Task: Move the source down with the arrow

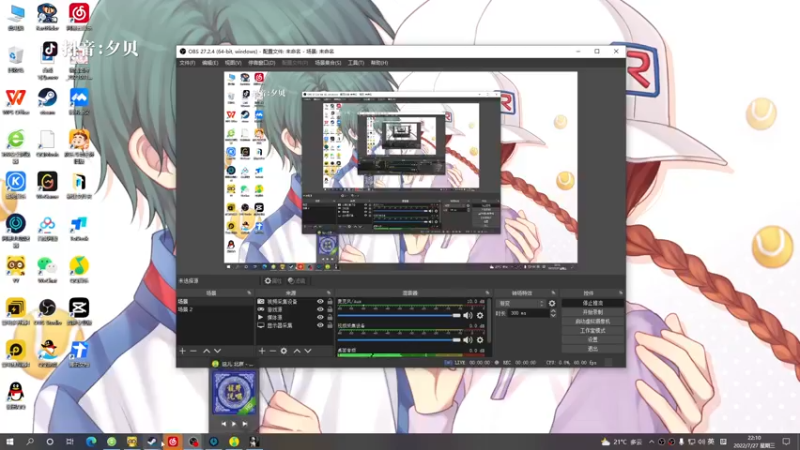Action: (308, 351)
